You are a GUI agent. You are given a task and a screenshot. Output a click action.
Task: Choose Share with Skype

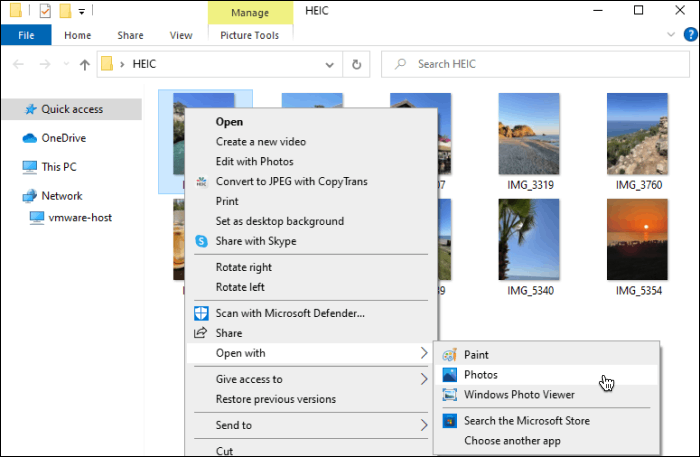click(x=311, y=241)
